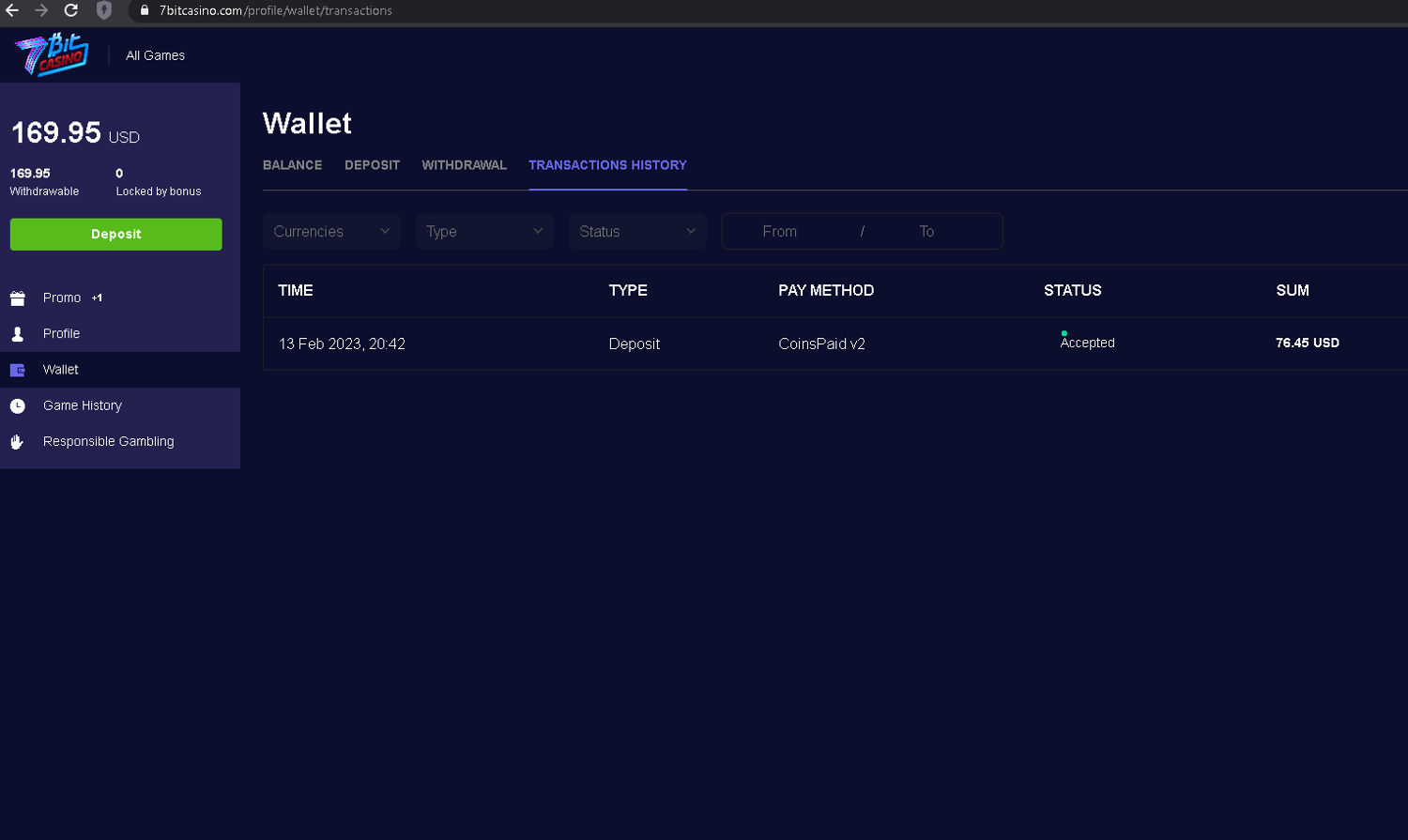1408x840 pixels.
Task: Switch to the Balance tab
Action: (292, 165)
